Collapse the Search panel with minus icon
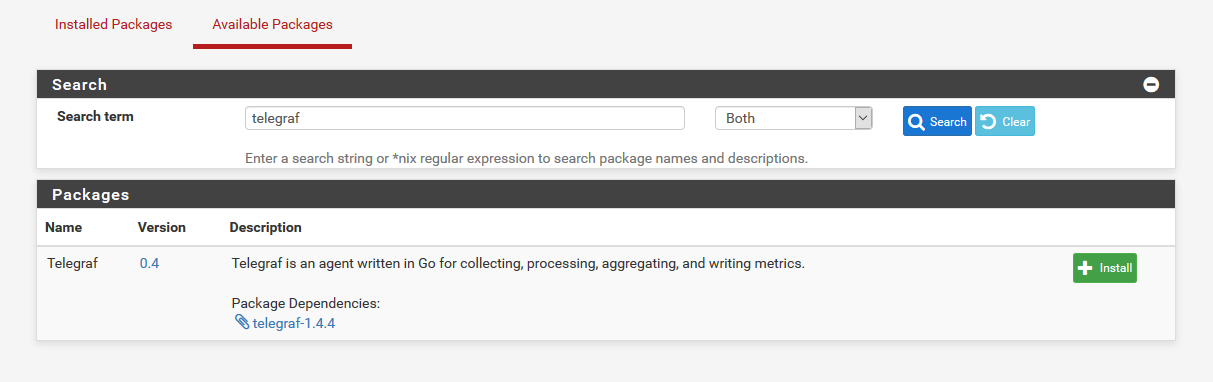 1151,85
